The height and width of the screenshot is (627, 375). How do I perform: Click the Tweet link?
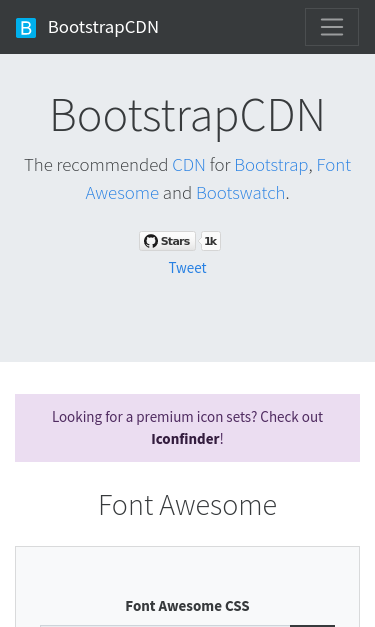point(188,268)
